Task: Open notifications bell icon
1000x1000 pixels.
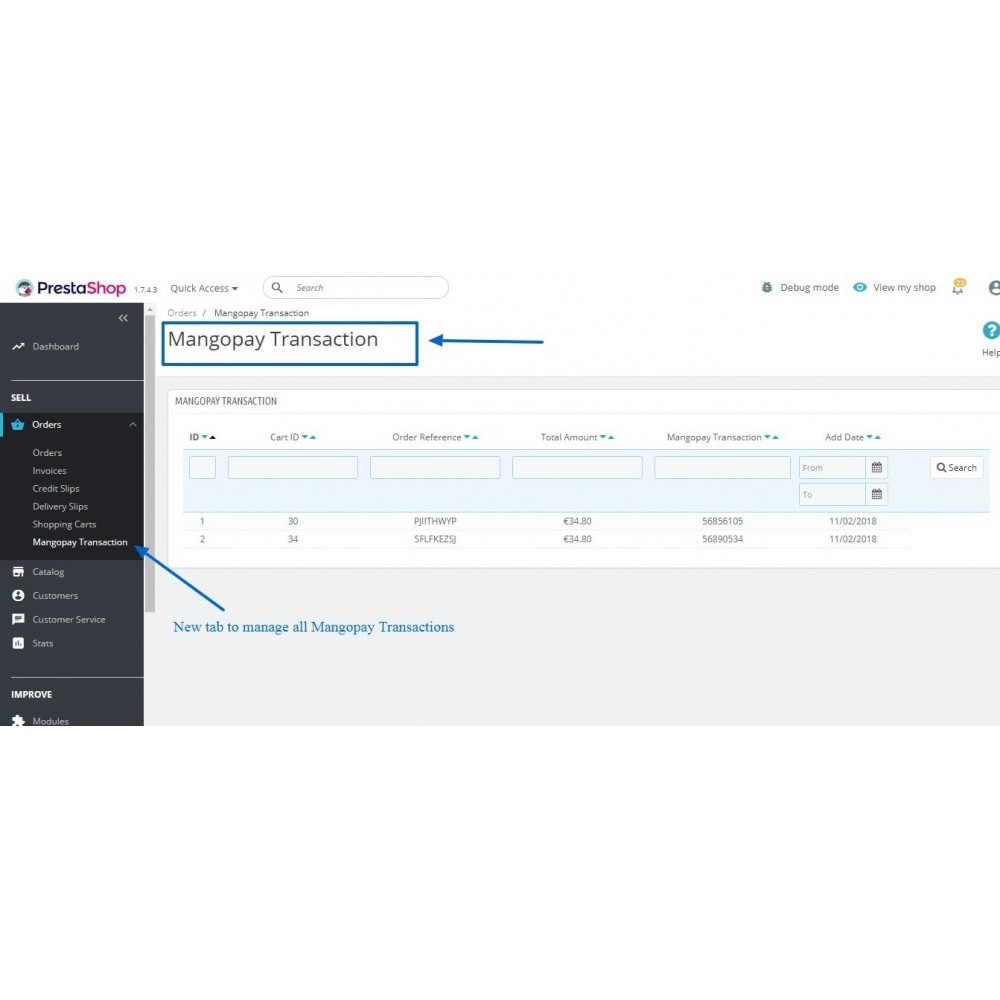Action: pos(958,287)
